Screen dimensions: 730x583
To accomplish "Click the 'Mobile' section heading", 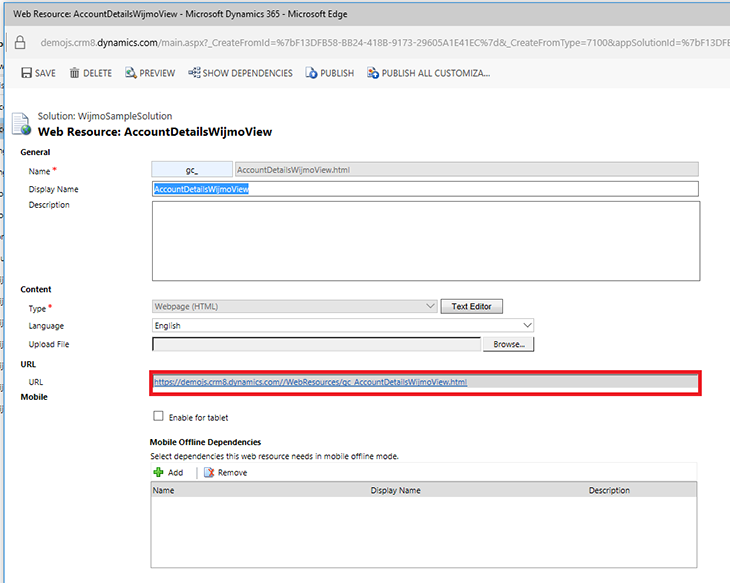I will [x=34, y=397].
